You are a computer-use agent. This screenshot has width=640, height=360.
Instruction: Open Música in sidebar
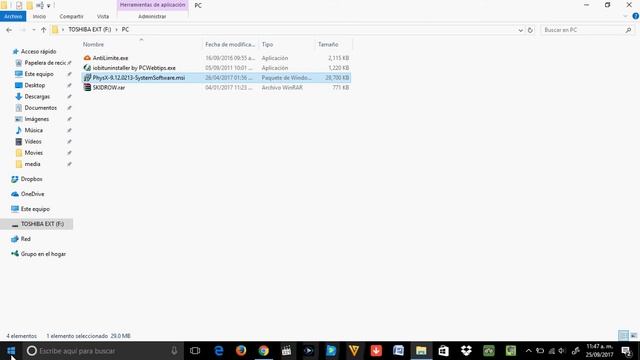click(33, 130)
